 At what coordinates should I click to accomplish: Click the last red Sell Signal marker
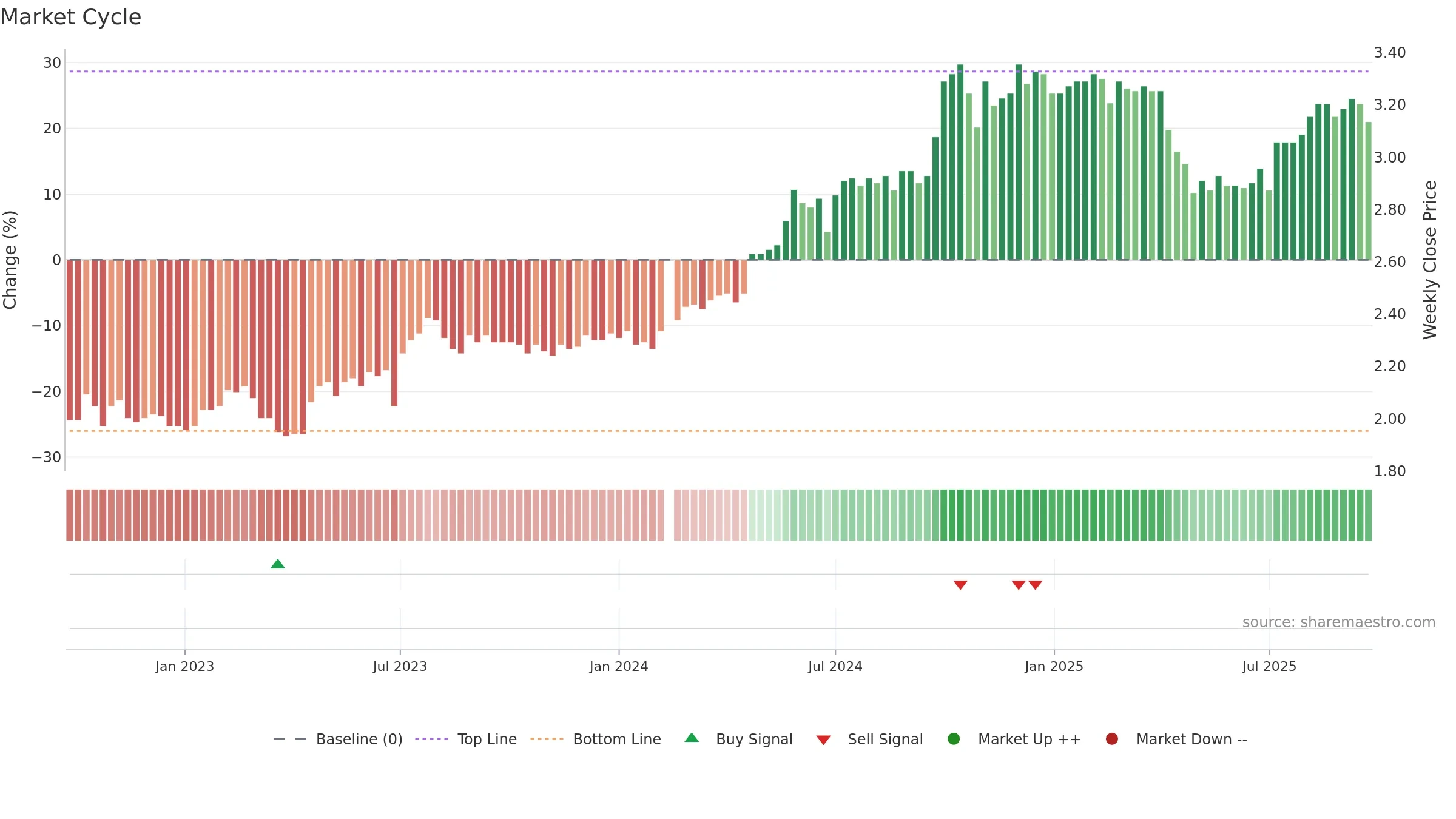[x=1036, y=585]
